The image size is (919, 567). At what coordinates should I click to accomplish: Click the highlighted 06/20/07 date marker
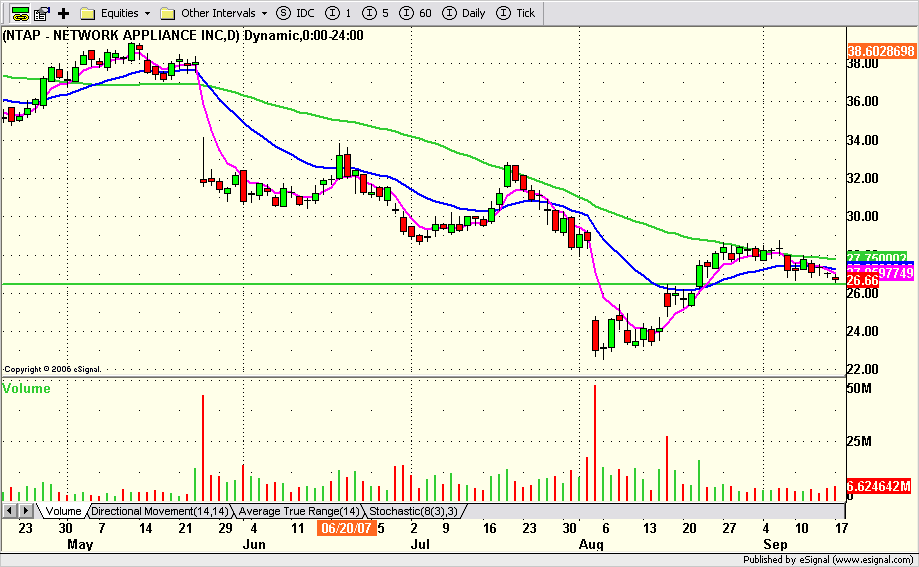(346, 528)
